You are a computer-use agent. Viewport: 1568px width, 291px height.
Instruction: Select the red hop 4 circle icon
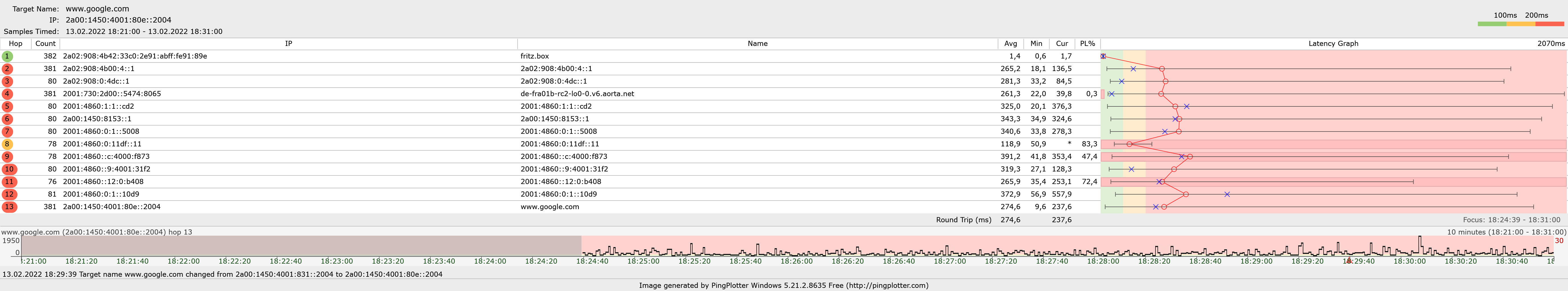point(7,94)
